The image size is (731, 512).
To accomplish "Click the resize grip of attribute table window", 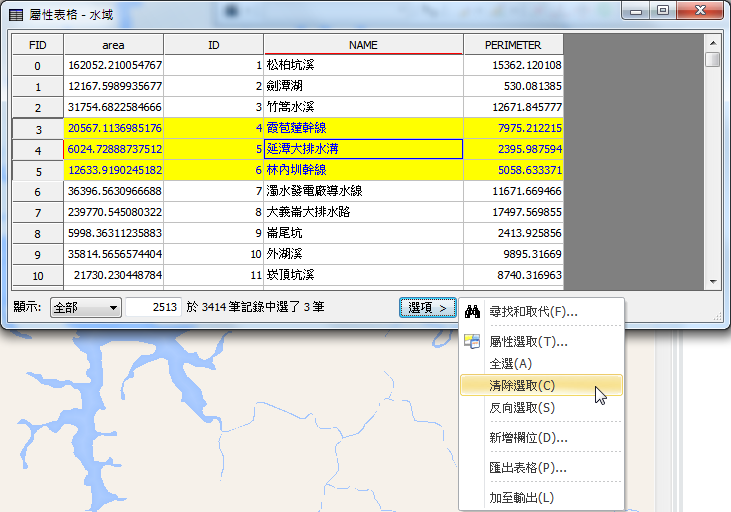I will coord(718,317).
